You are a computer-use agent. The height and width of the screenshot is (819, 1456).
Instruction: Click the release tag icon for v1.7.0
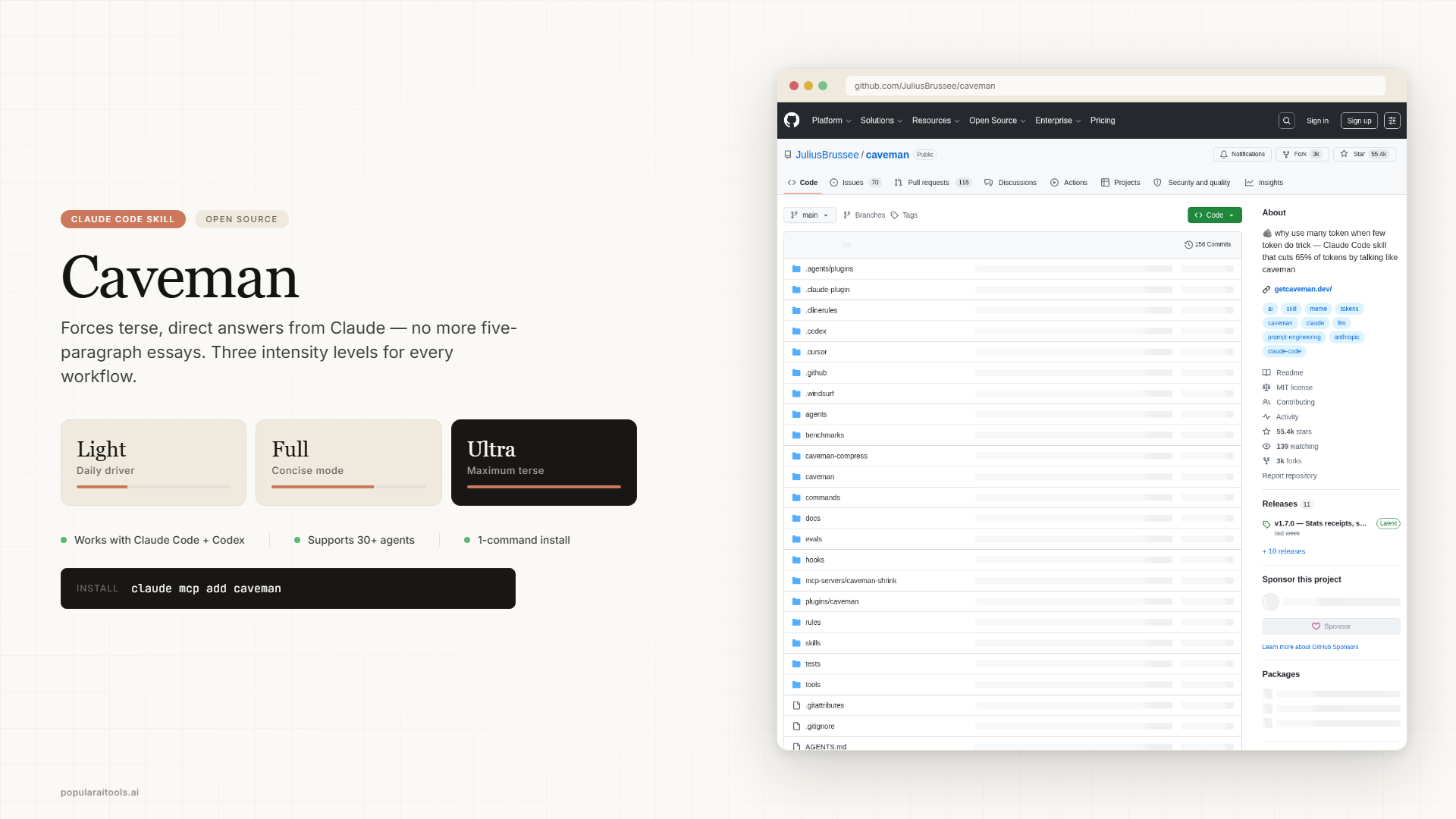(x=1266, y=524)
